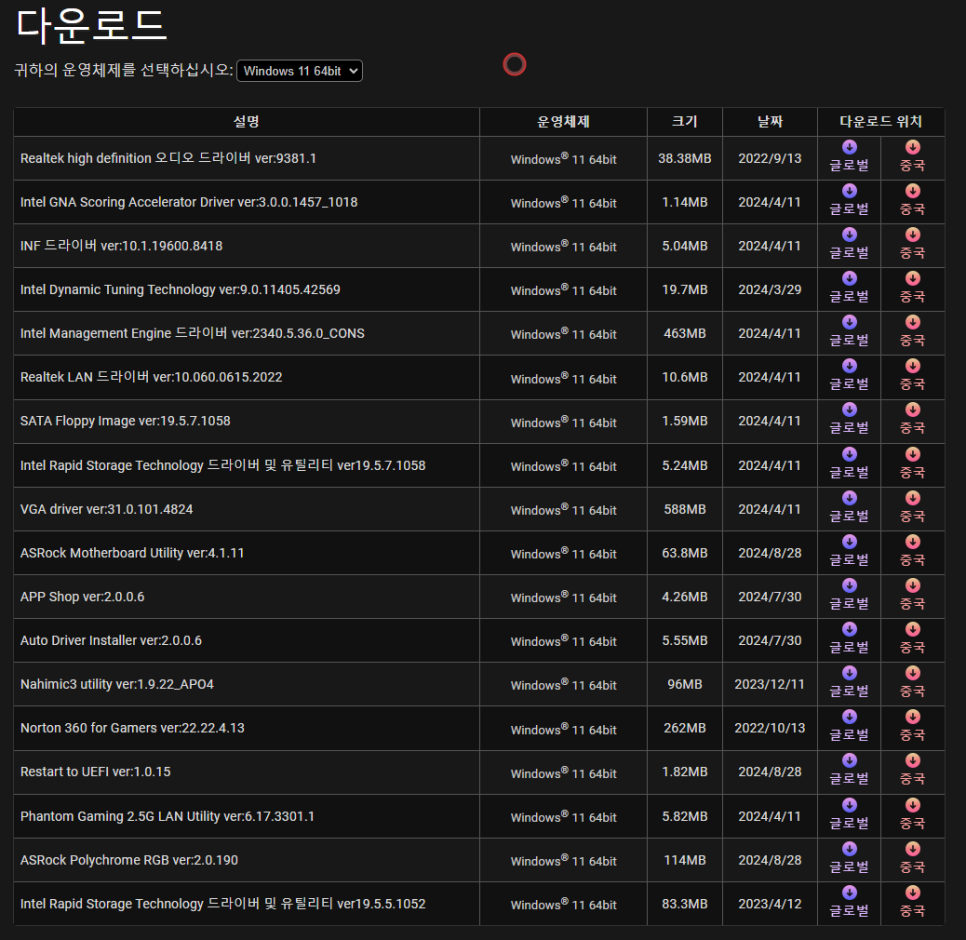Click the 다운로드 위치 column header
Image resolution: width=966 pixels, height=940 pixels.
click(881, 121)
